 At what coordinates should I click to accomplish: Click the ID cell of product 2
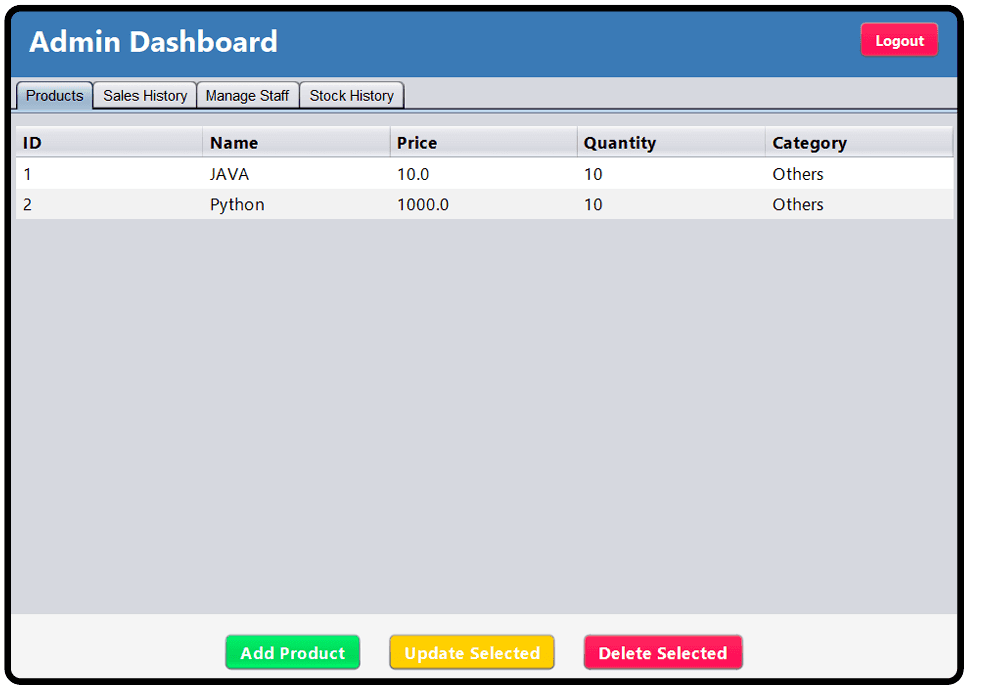coord(28,205)
